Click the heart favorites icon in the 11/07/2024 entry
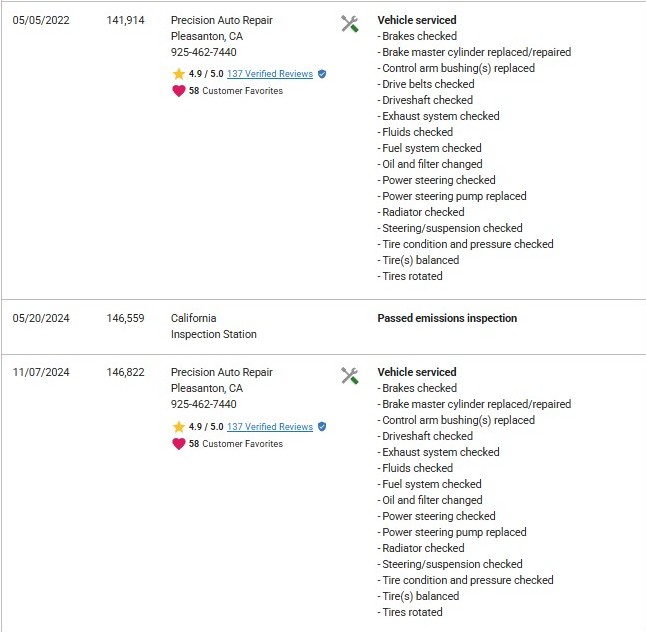The image size is (646, 632). pos(178,443)
